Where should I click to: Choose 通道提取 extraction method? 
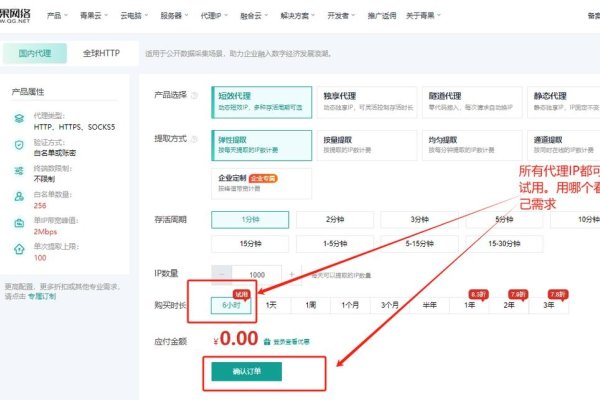[x=564, y=145]
